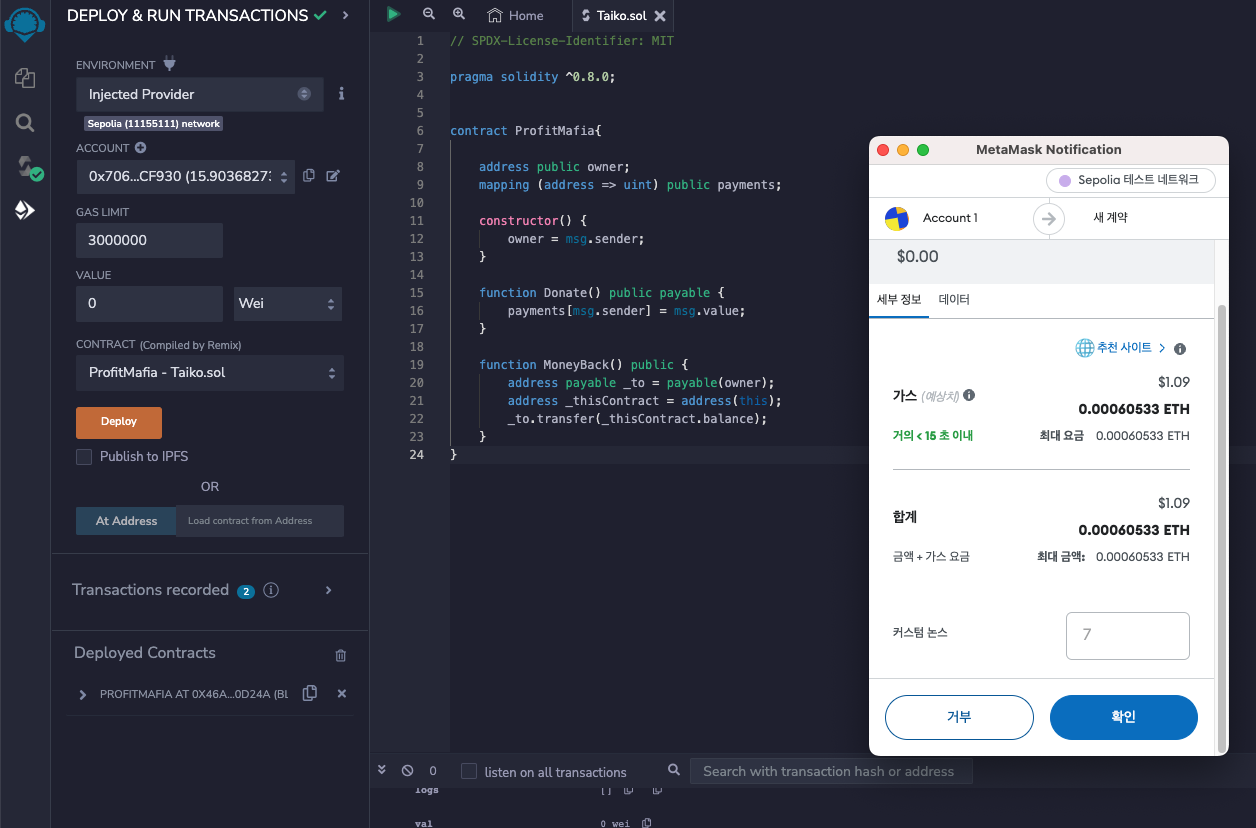Viewport: 1256px width, 828px height.
Task: Click 'function MoneyBack() public {' code line
Action: (x=583, y=365)
